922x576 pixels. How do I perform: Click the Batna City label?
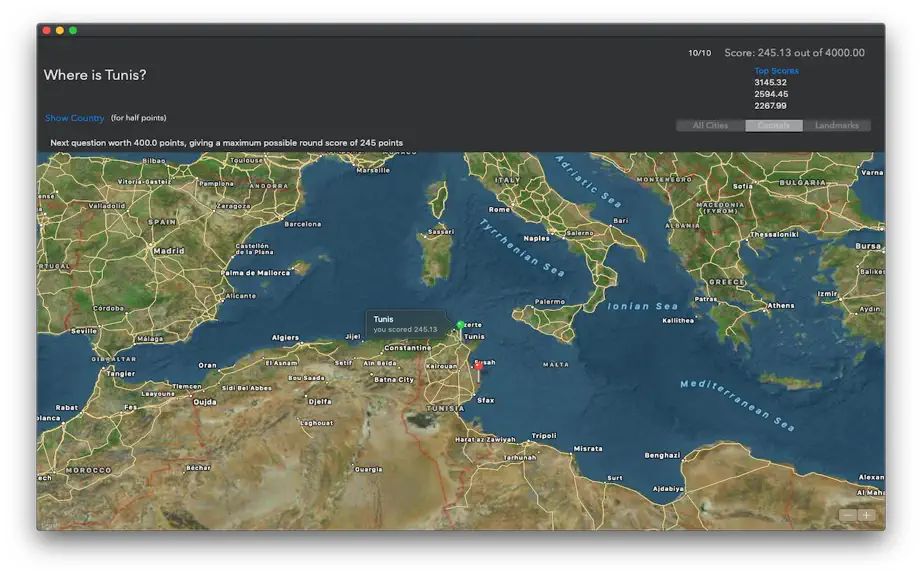pos(394,380)
